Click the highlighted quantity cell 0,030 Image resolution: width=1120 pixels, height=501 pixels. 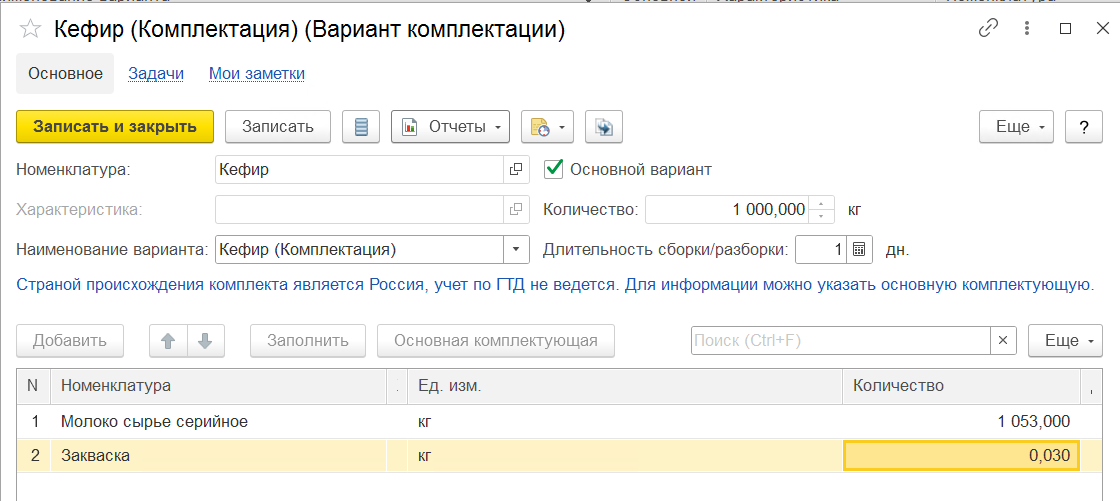(x=961, y=455)
